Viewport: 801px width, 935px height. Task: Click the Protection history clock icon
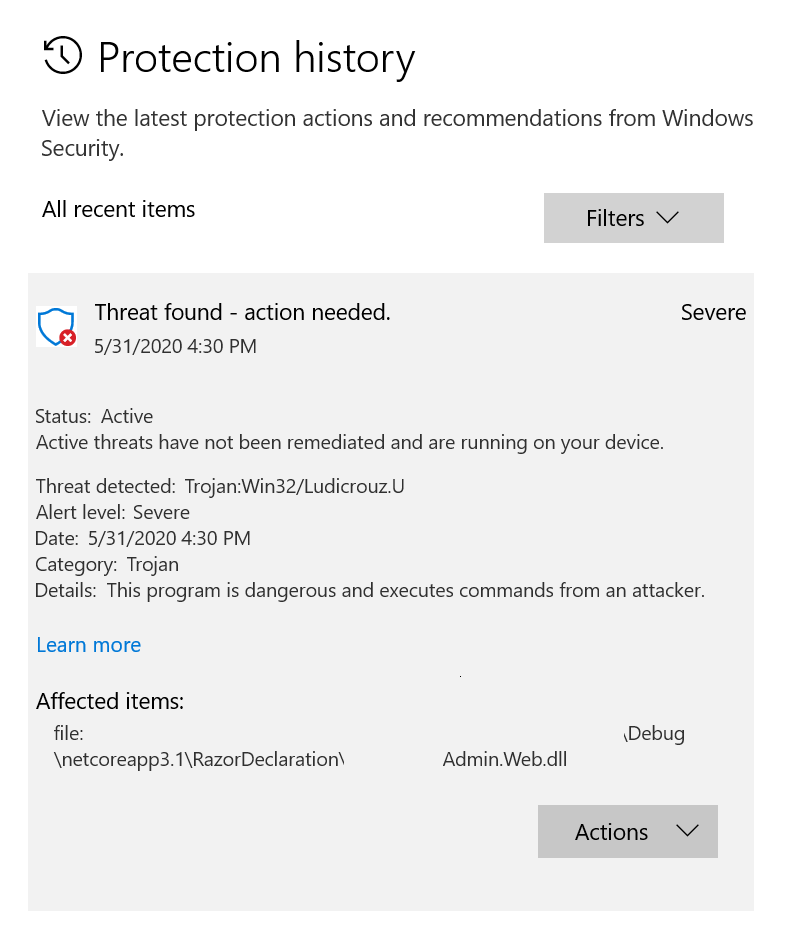click(x=63, y=56)
